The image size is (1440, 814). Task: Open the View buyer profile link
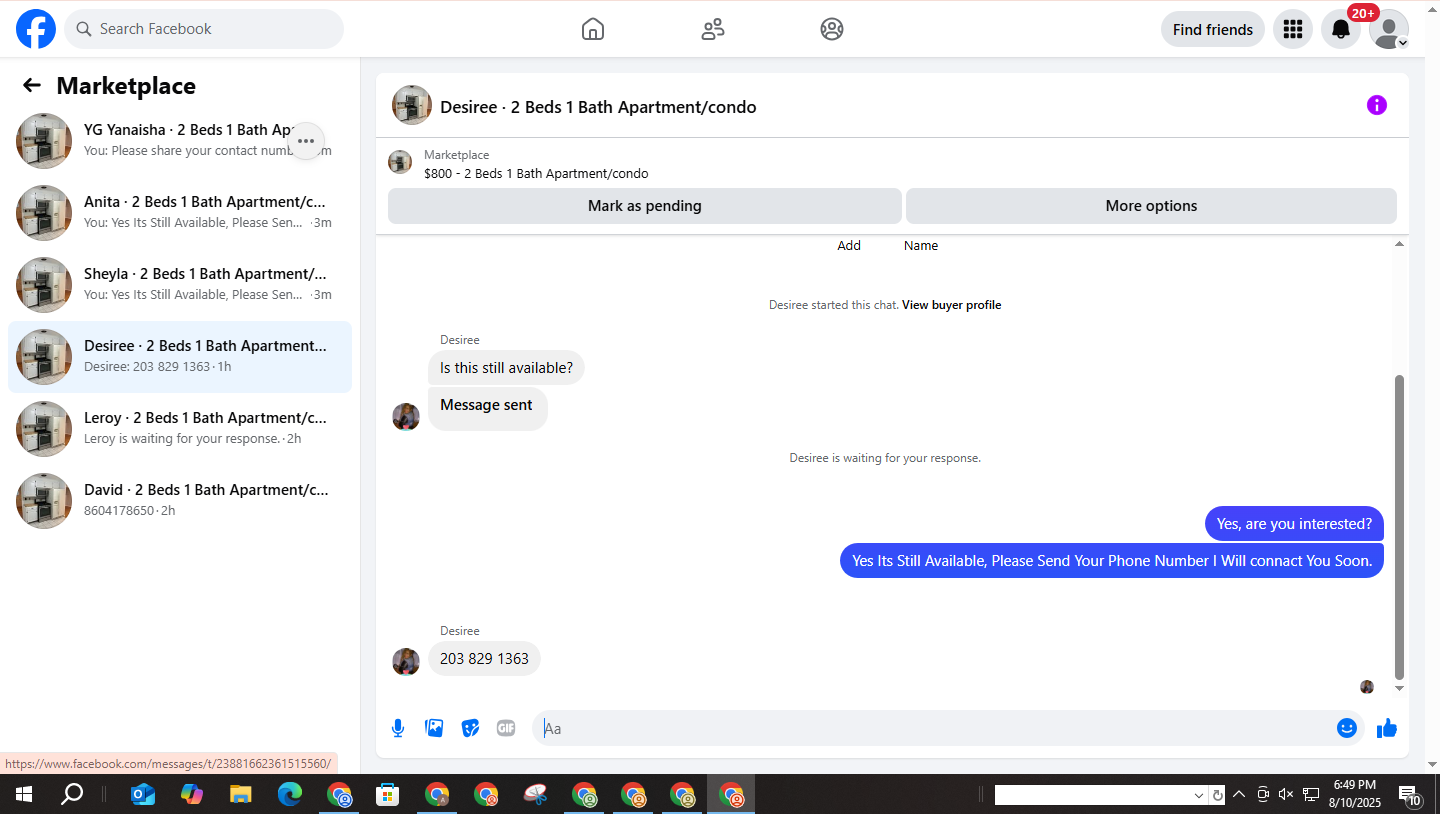point(951,305)
